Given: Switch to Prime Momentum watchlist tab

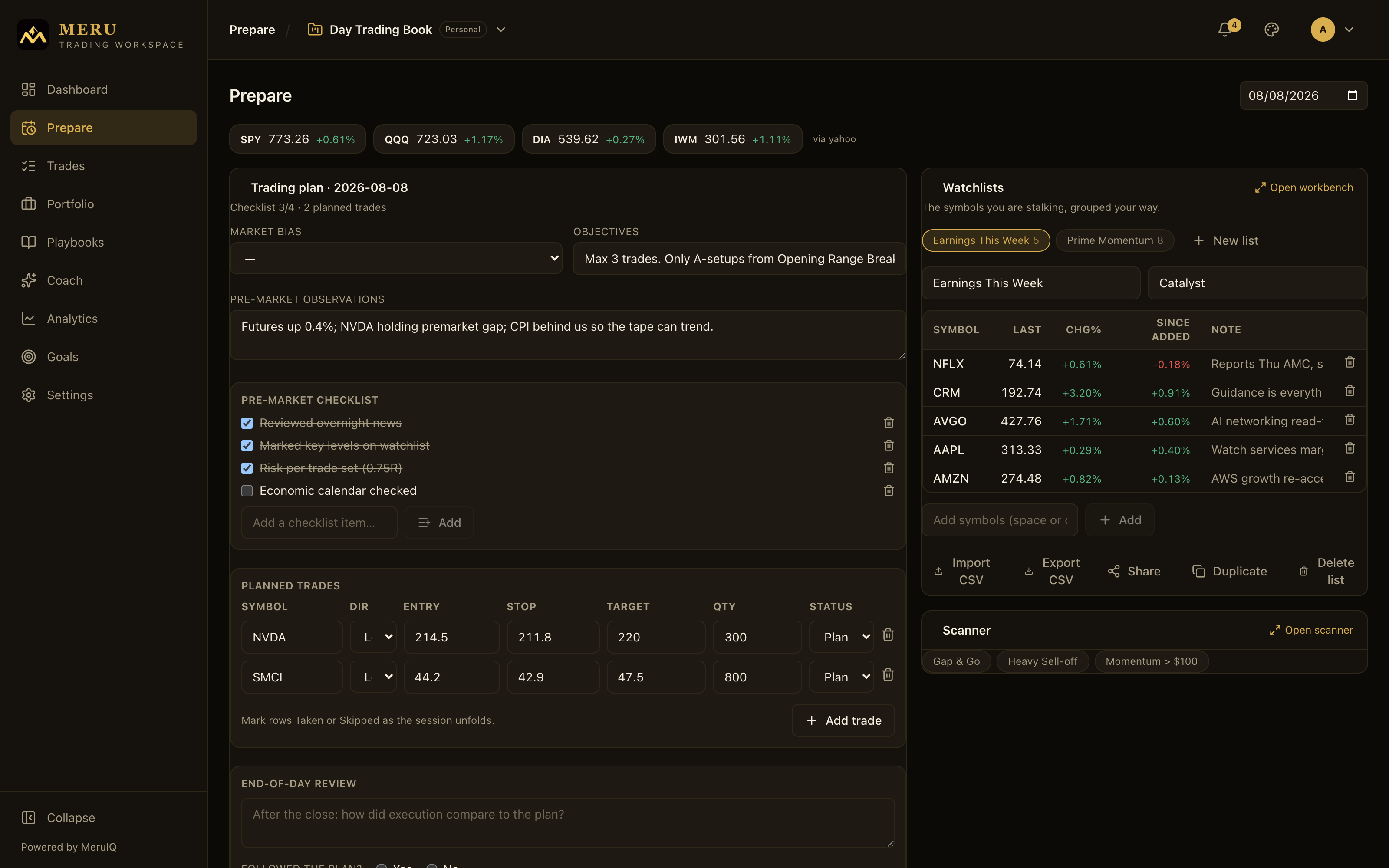Looking at the screenshot, I should click(x=1115, y=240).
